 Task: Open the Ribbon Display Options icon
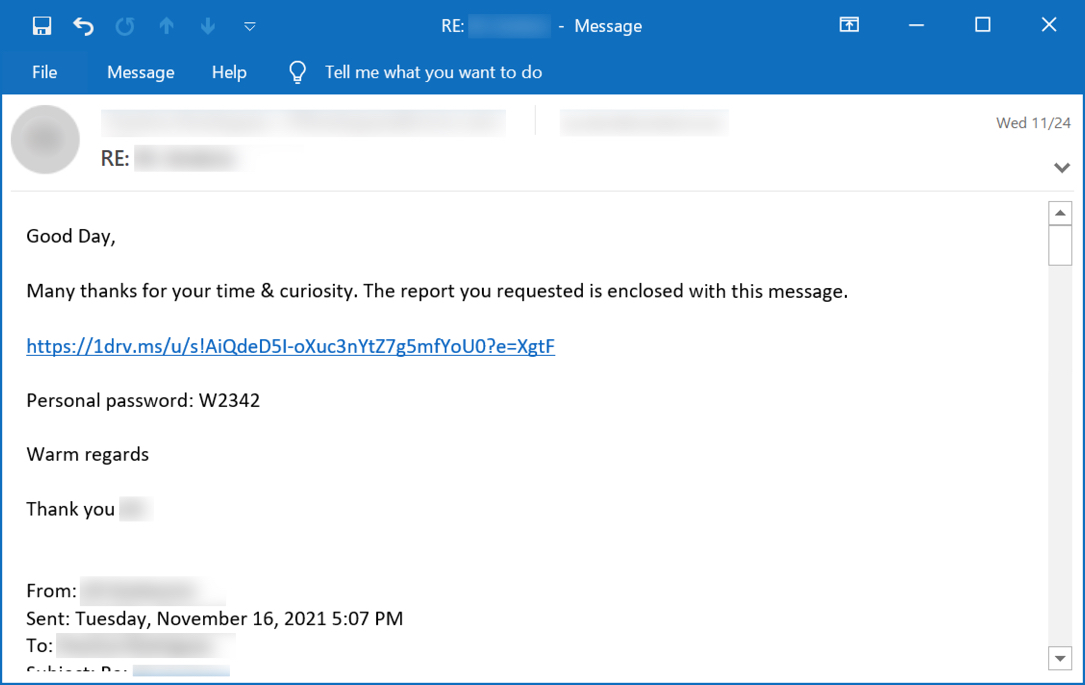pyautogui.click(x=849, y=25)
